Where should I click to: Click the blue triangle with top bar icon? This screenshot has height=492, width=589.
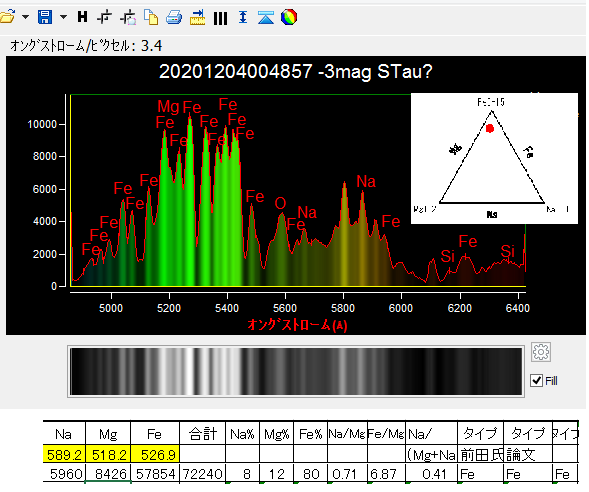click(x=266, y=17)
